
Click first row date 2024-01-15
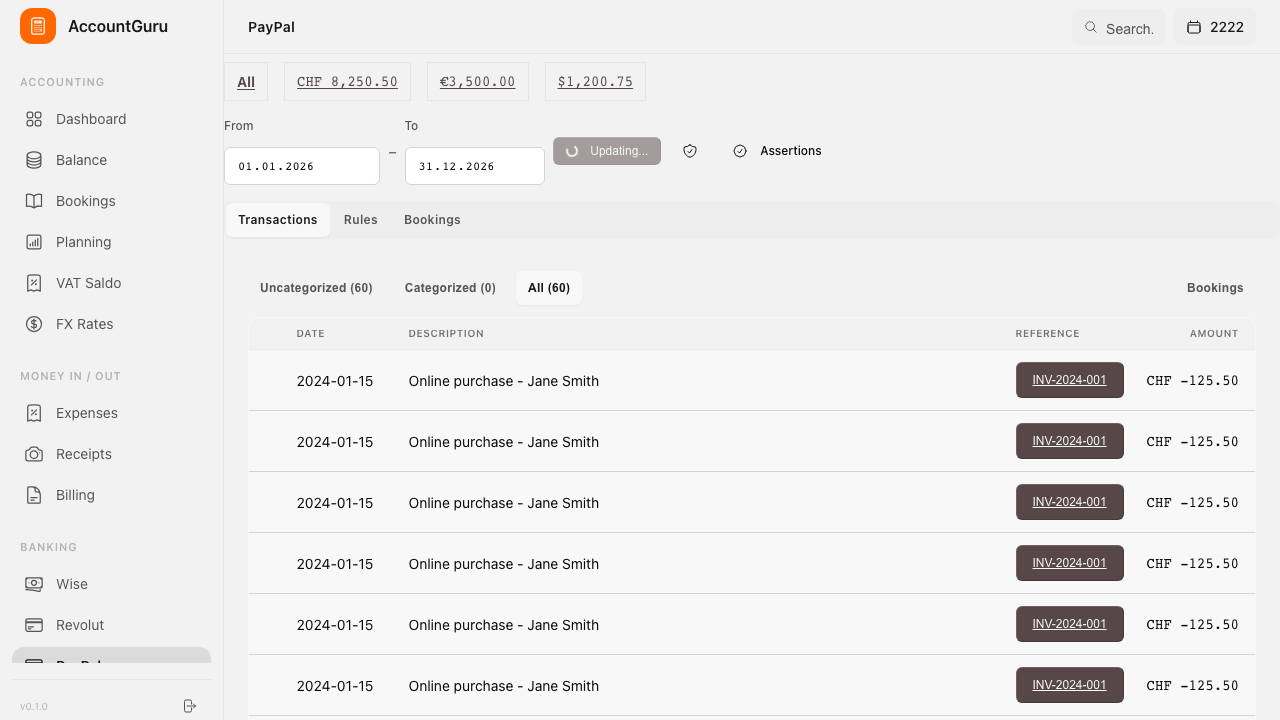[335, 381]
